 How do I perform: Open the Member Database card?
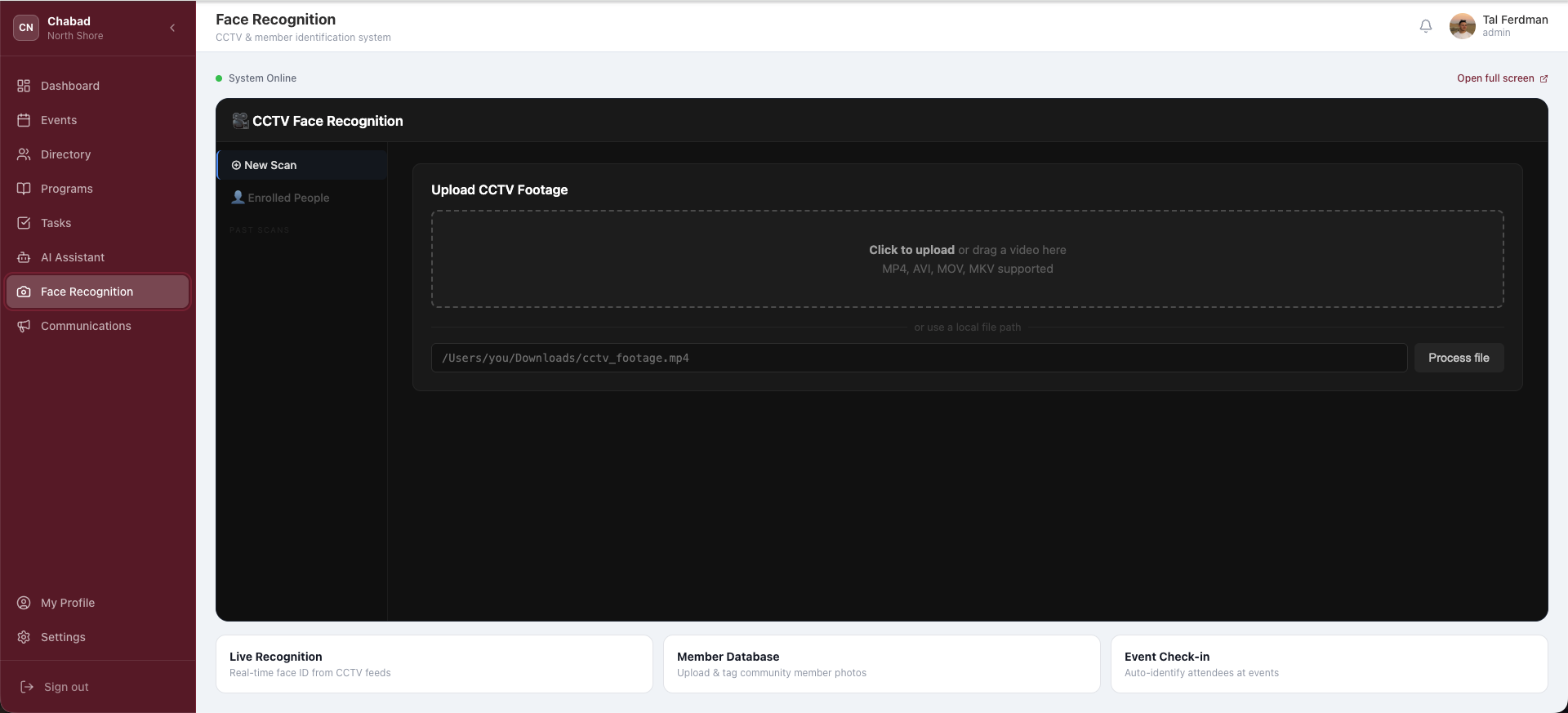882,664
